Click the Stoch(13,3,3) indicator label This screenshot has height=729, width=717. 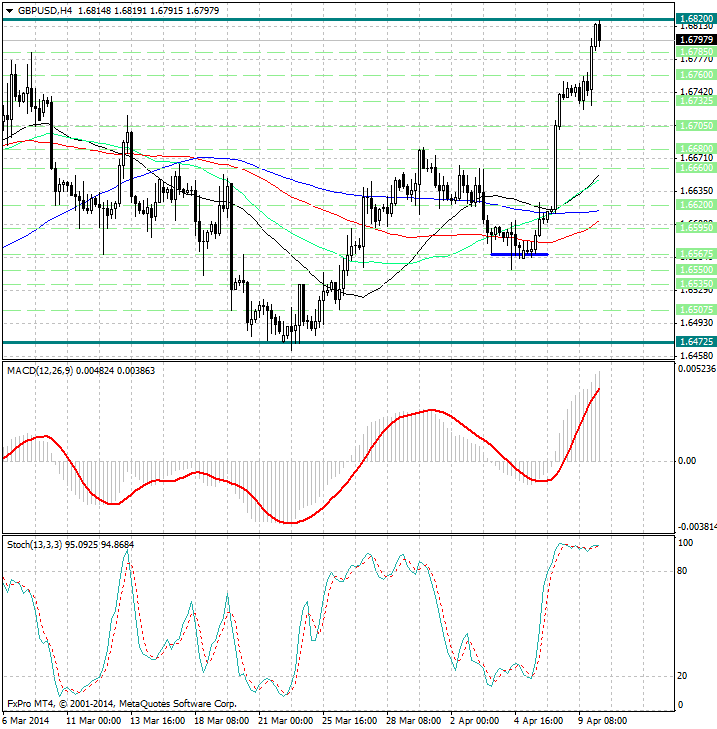pos(39,544)
